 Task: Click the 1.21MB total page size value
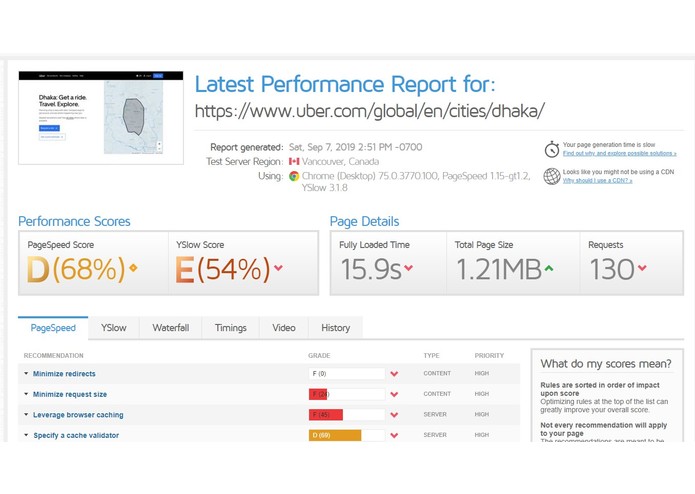click(x=499, y=269)
